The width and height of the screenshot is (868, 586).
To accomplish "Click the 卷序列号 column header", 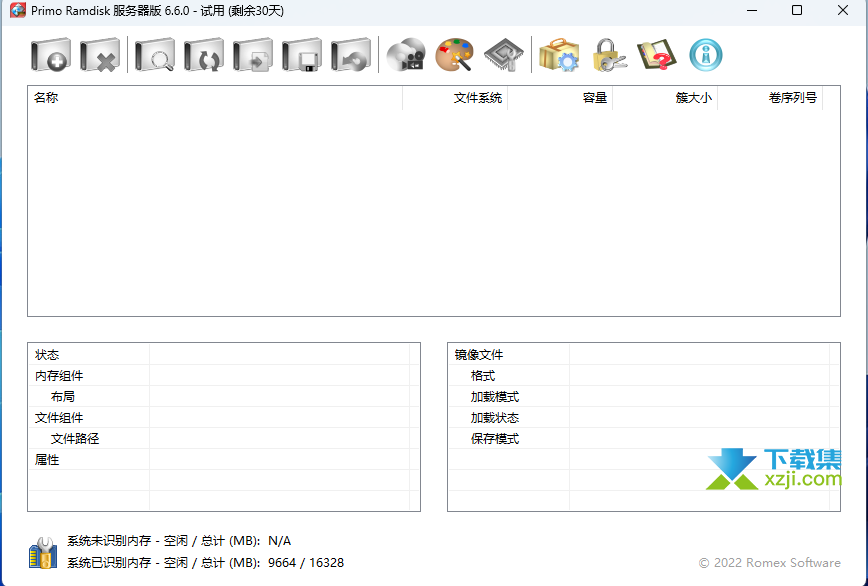I will pyautogui.click(x=770, y=98).
